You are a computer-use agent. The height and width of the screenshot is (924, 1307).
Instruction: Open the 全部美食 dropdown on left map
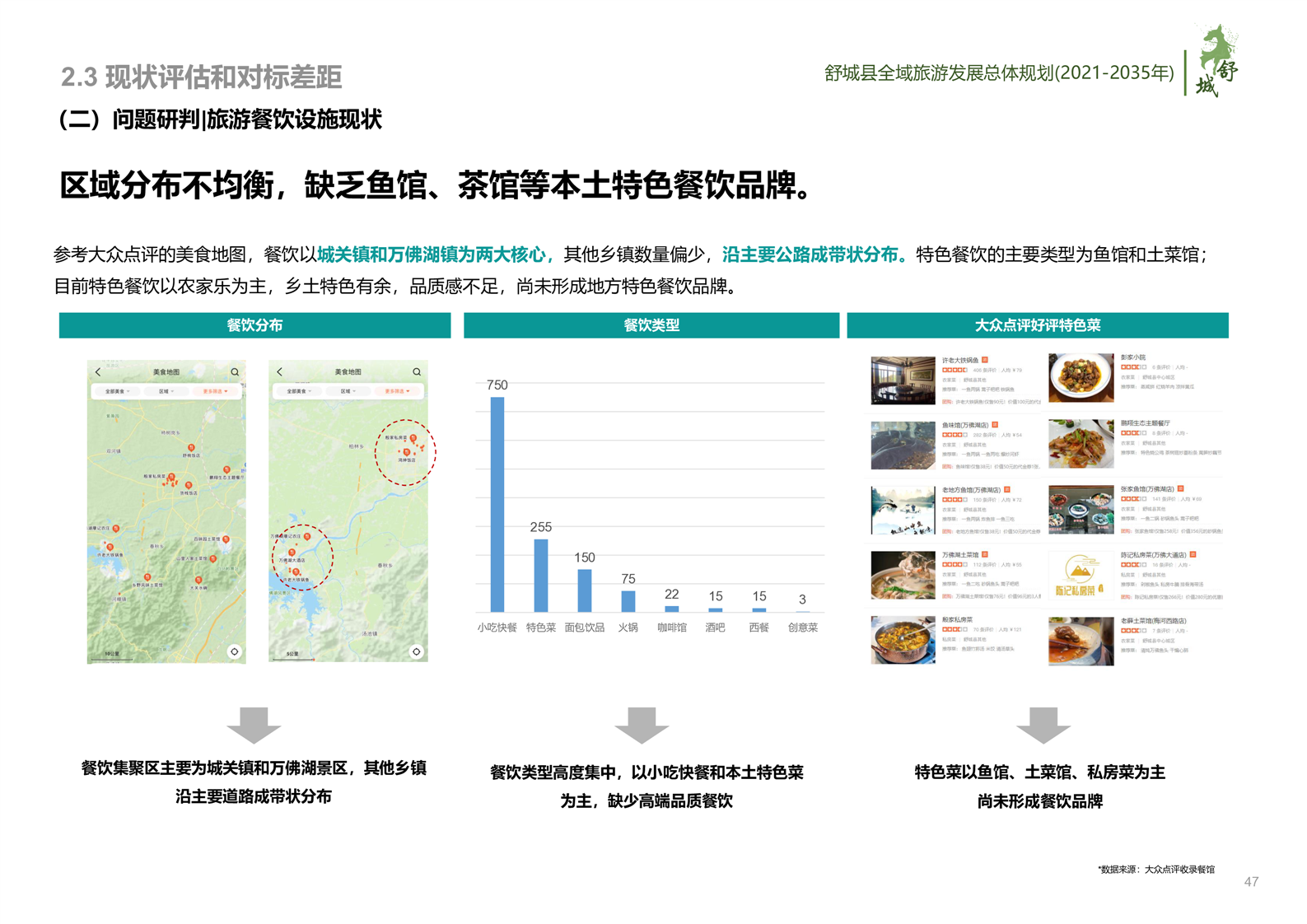coord(117,391)
